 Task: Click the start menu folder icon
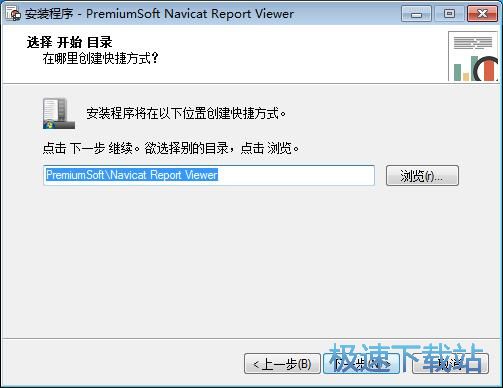[x=59, y=113]
